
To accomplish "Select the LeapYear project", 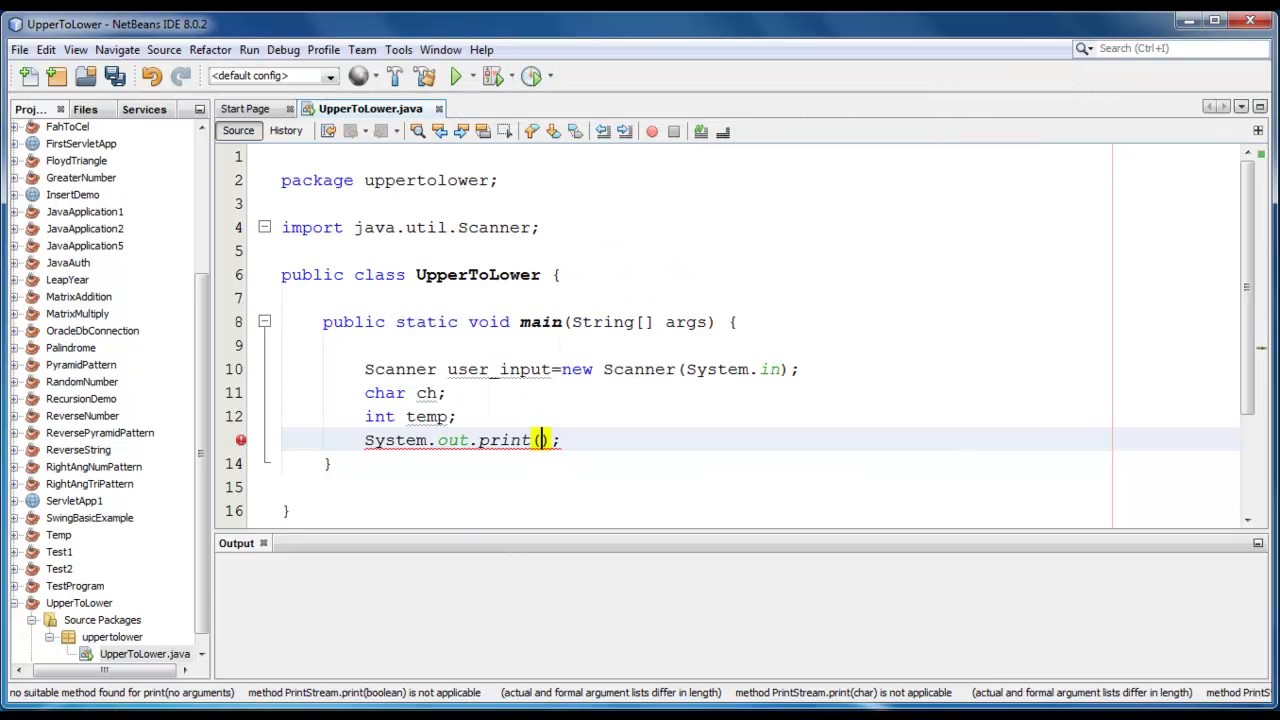I will pyautogui.click(x=67, y=280).
